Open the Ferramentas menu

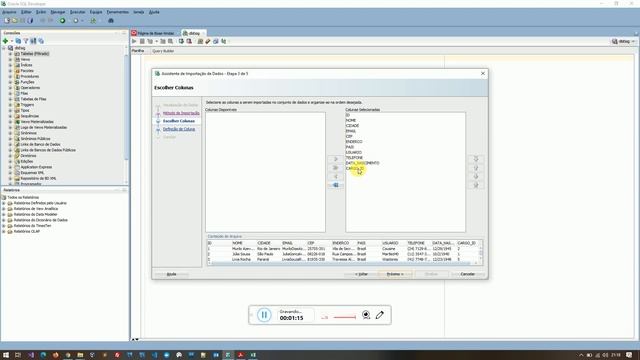click(x=118, y=12)
